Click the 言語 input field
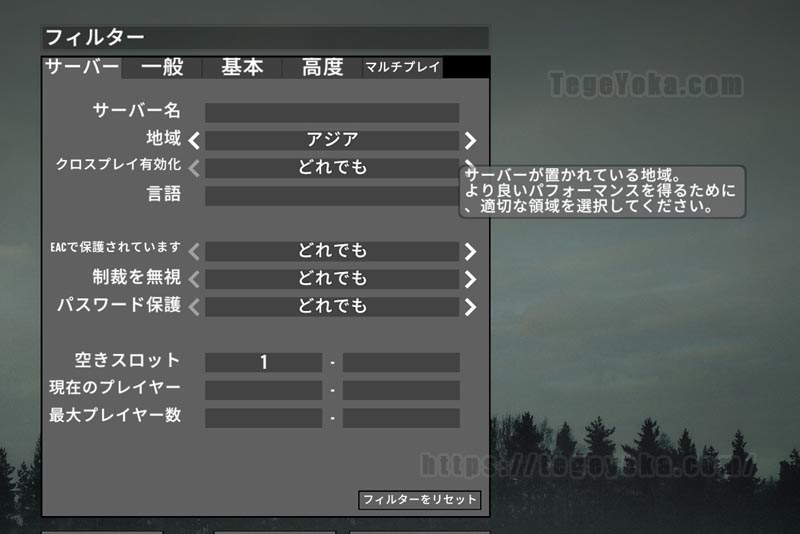Image resolution: width=800 pixels, height=534 pixels. (332, 196)
